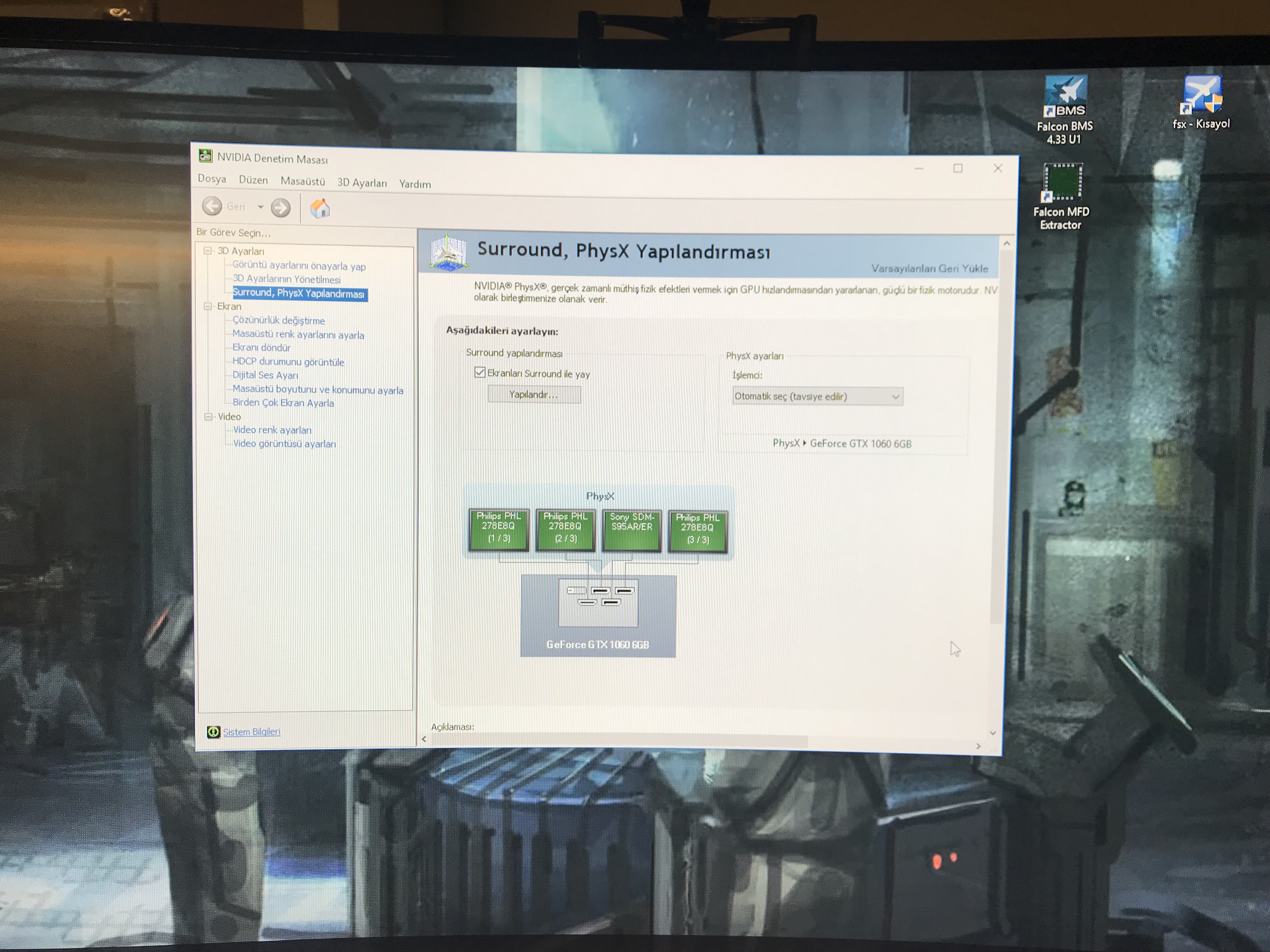Open the 3D Ayarları menu
Screen dimensions: 1270x952
point(362,183)
